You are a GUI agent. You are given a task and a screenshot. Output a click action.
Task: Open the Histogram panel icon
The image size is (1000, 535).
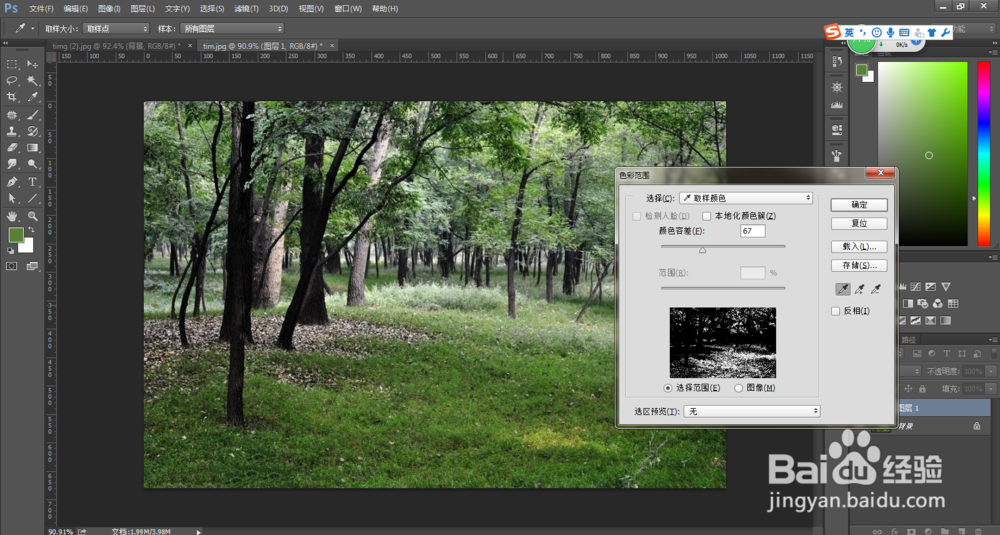(837, 105)
